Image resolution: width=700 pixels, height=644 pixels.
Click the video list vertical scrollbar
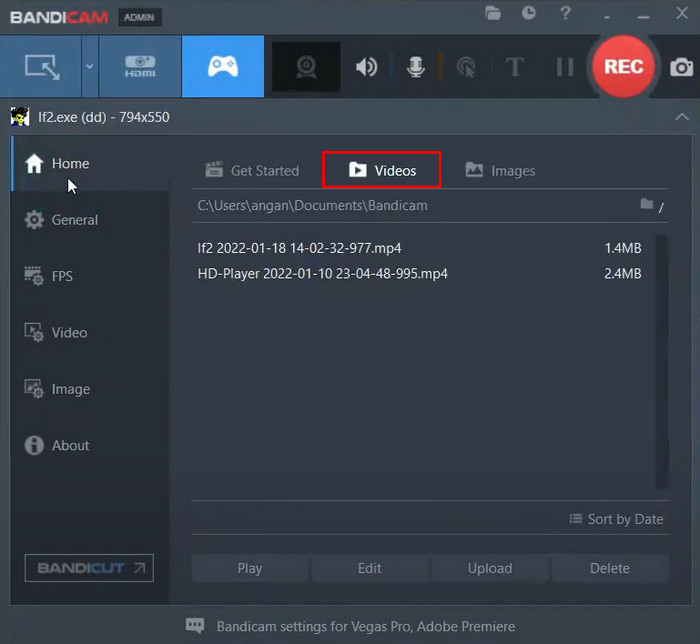click(x=662, y=361)
